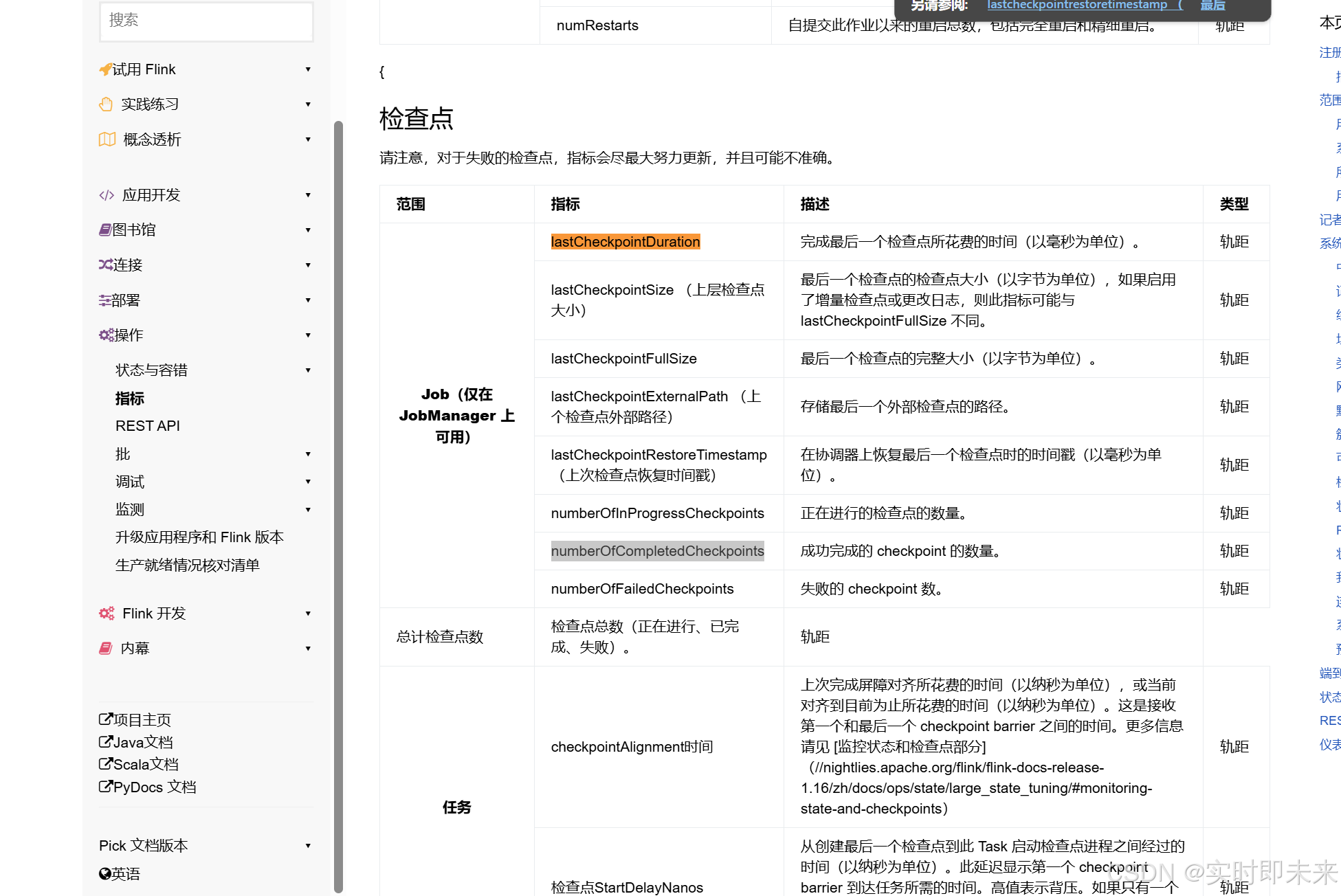Click the map icon beside 概念透析

point(107,139)
